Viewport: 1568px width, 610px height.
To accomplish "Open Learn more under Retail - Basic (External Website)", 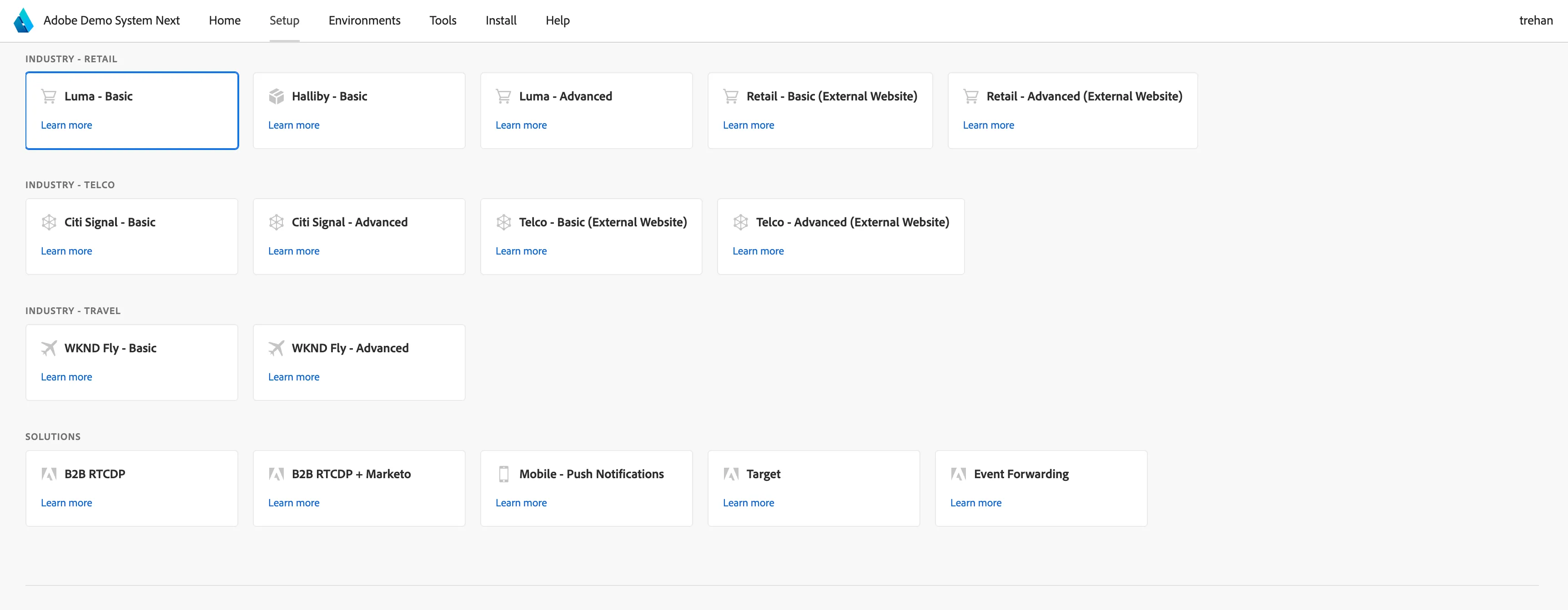I will (x=749, y=125).
